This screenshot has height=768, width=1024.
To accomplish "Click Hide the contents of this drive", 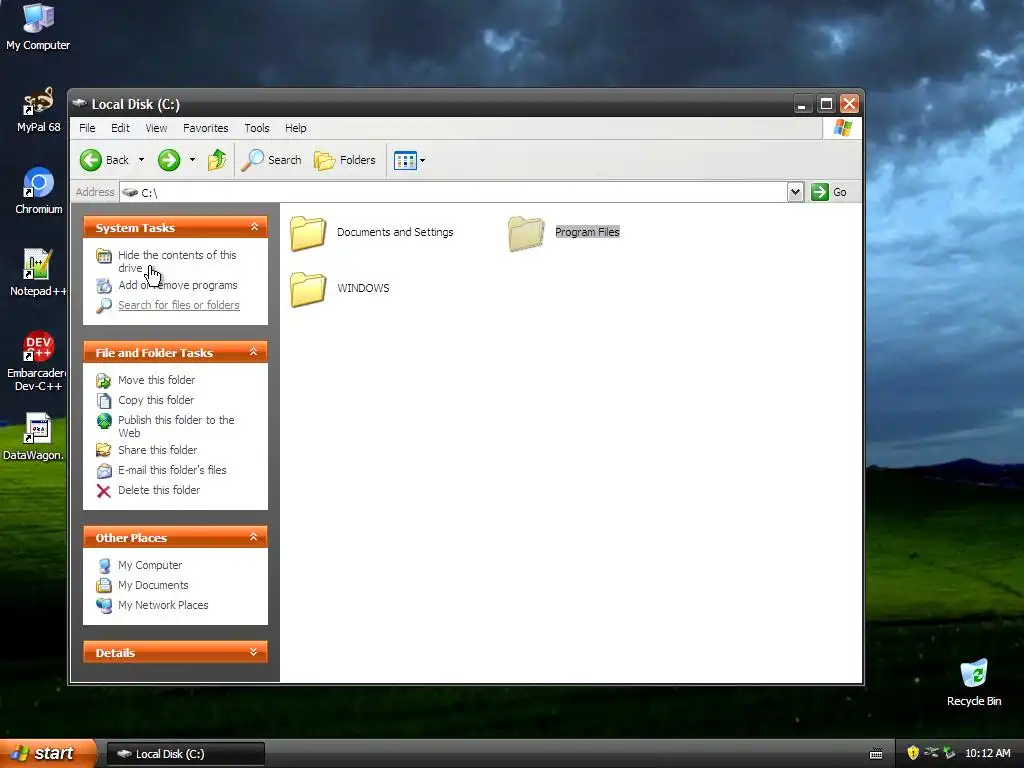I will pos(177,261).
